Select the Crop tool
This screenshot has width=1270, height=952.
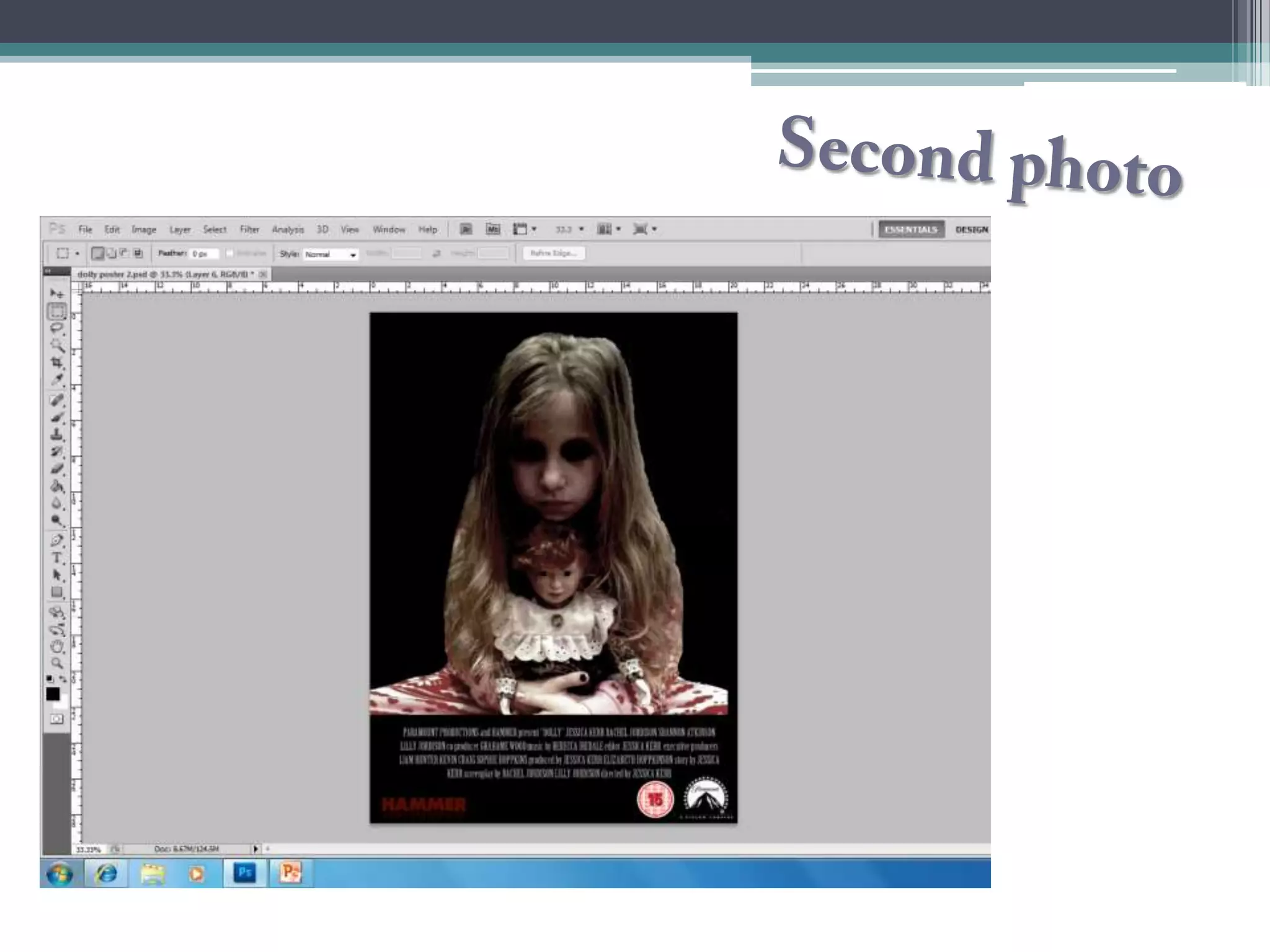click(x=57, y=363)
